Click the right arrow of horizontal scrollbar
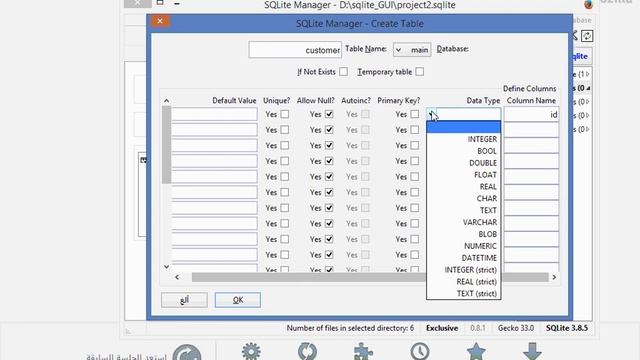Viewport: 640px width, 360px height. tap(554, 277)
